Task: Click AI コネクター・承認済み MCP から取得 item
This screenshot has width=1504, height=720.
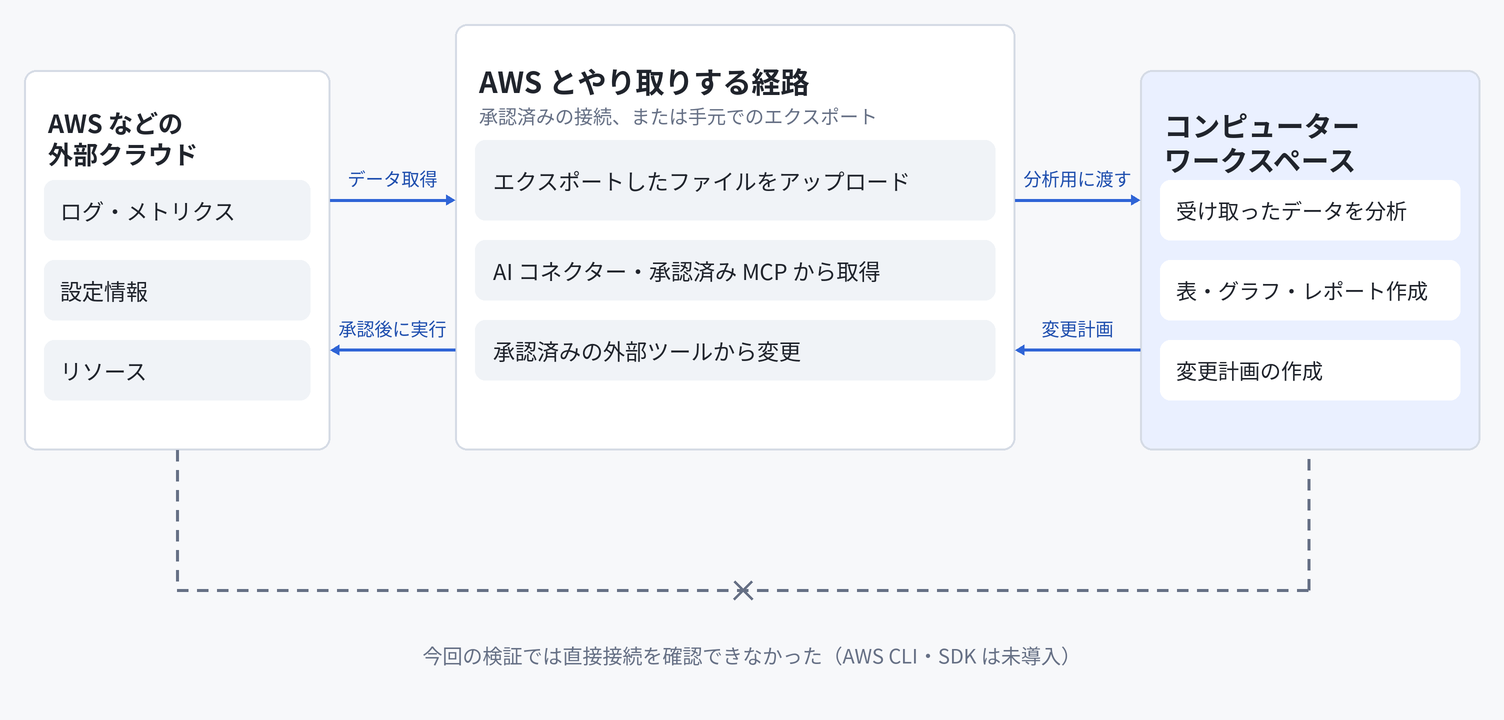Action: pyautogui.click(x=735, y=270)
